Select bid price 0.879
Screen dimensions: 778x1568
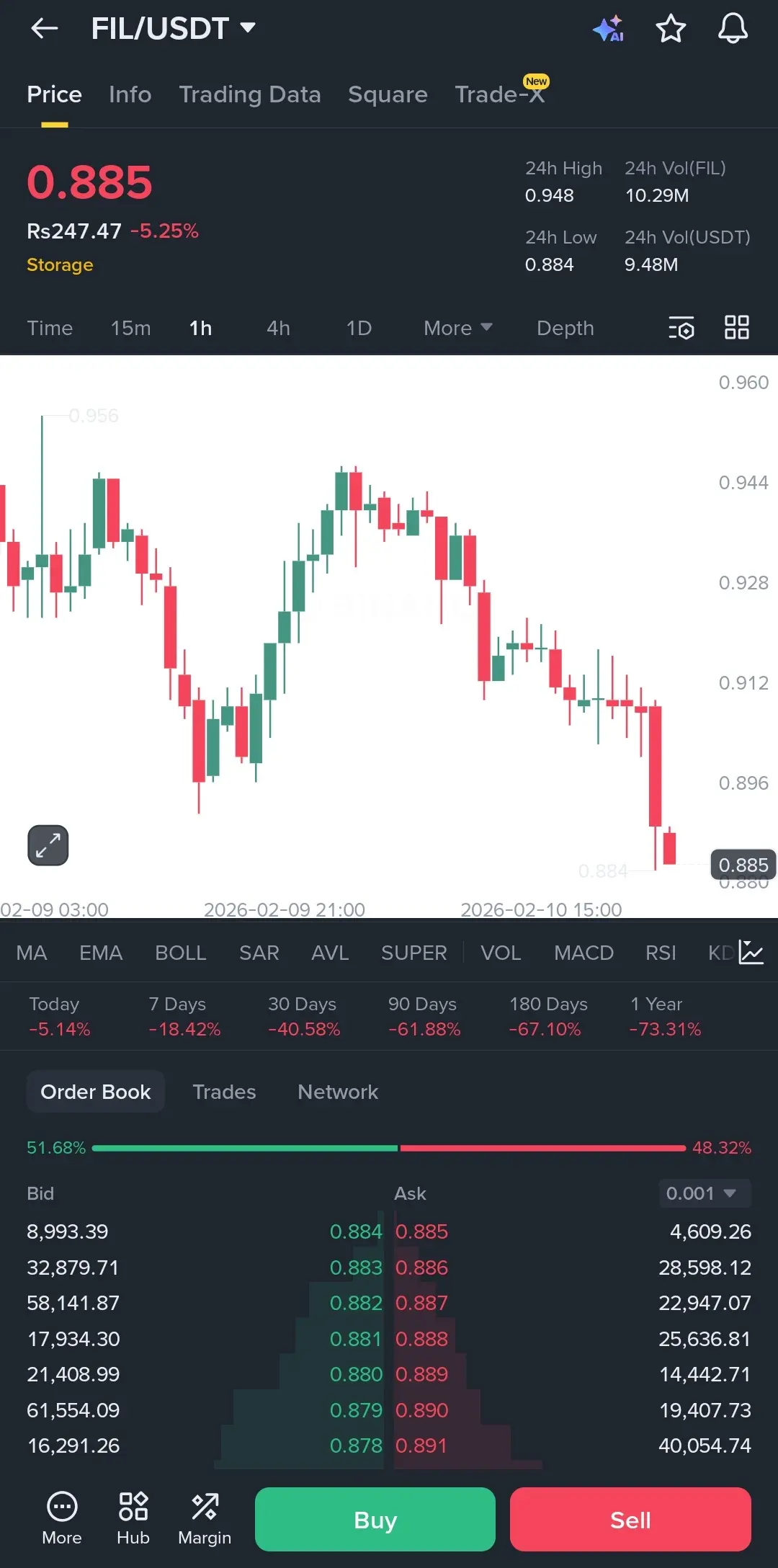click(356, 1410)
